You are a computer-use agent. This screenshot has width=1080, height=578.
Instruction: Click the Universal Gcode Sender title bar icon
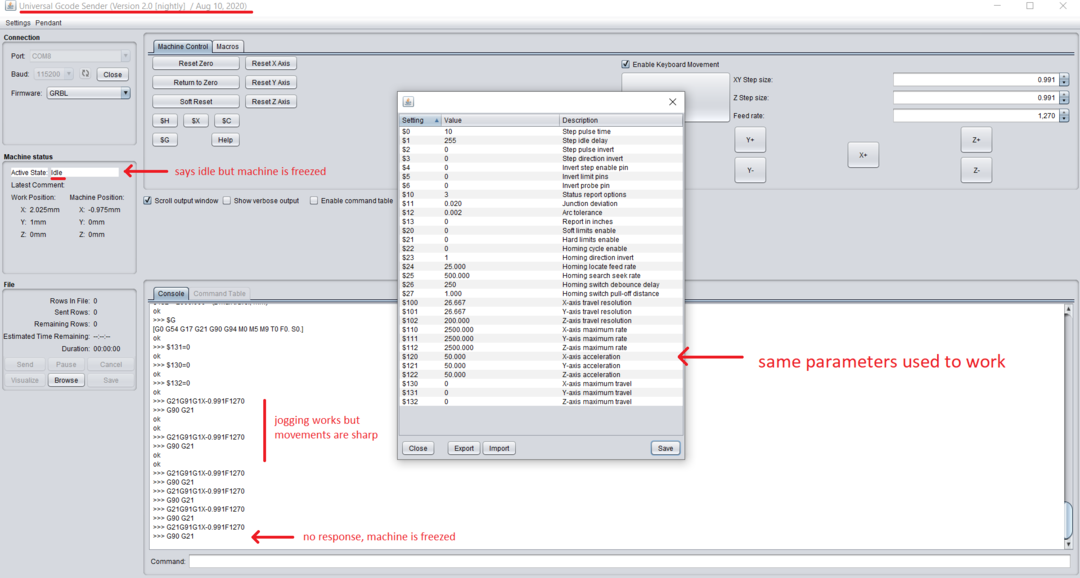9,6
